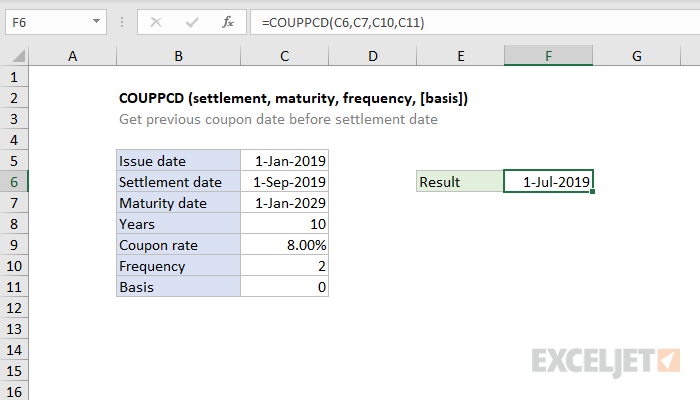Click the formula bar options dots handle
The height and width of the screenshot is (400, 700).
122,22
